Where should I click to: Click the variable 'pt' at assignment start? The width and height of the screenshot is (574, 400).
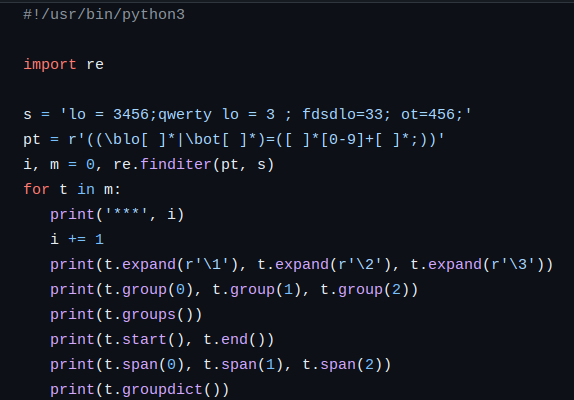click(32, 141)
